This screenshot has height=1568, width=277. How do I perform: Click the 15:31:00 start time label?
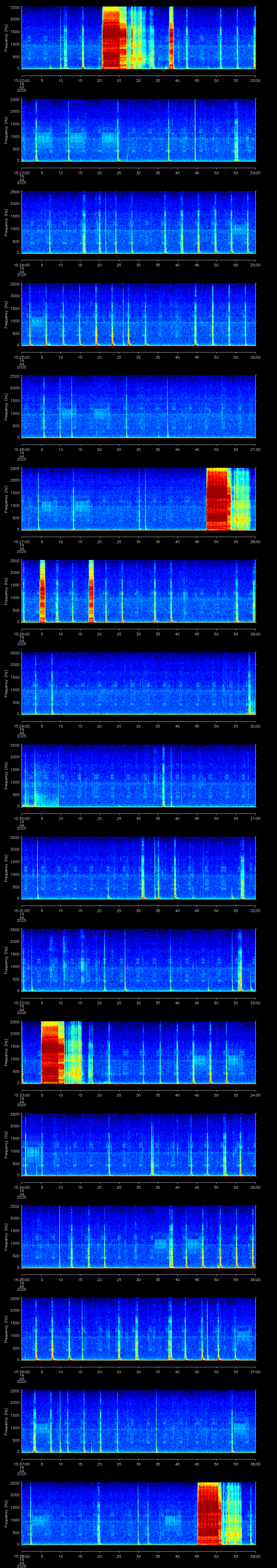(21, 910)
